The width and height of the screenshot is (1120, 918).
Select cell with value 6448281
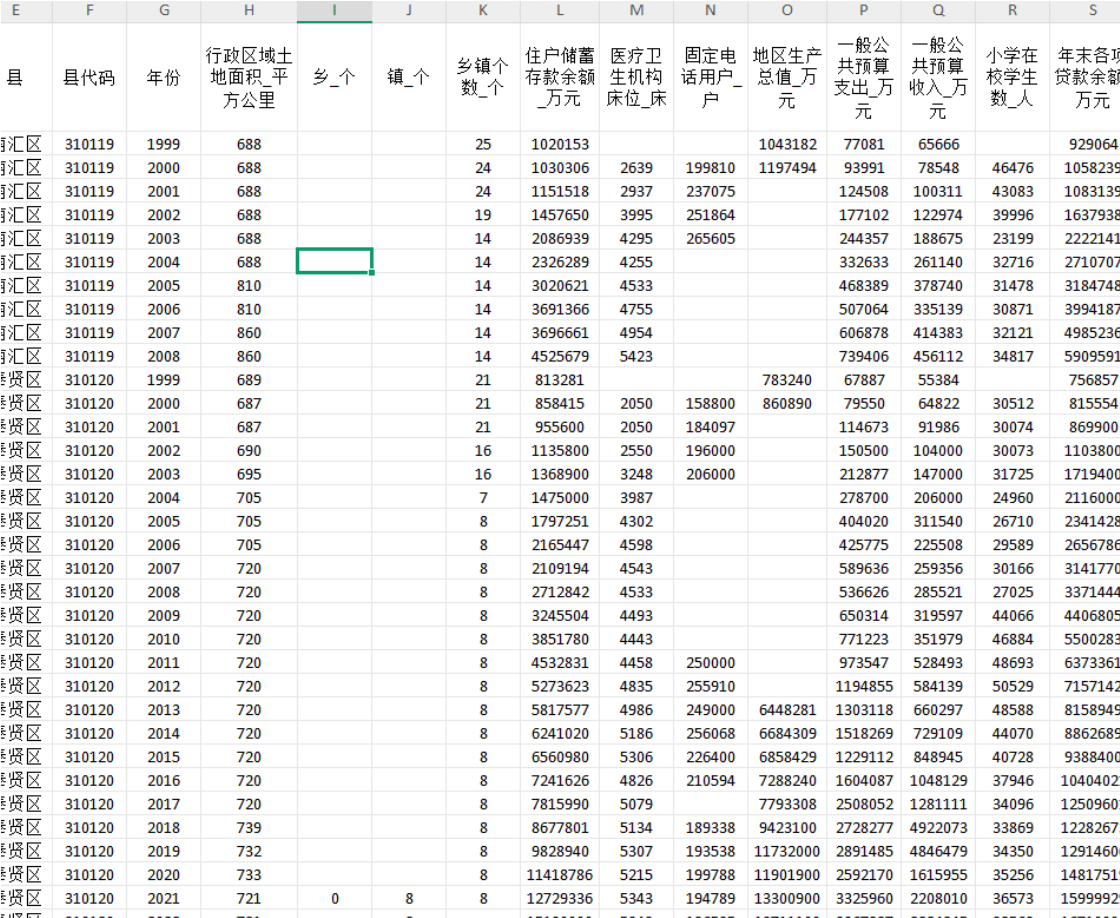pos(787,710)
